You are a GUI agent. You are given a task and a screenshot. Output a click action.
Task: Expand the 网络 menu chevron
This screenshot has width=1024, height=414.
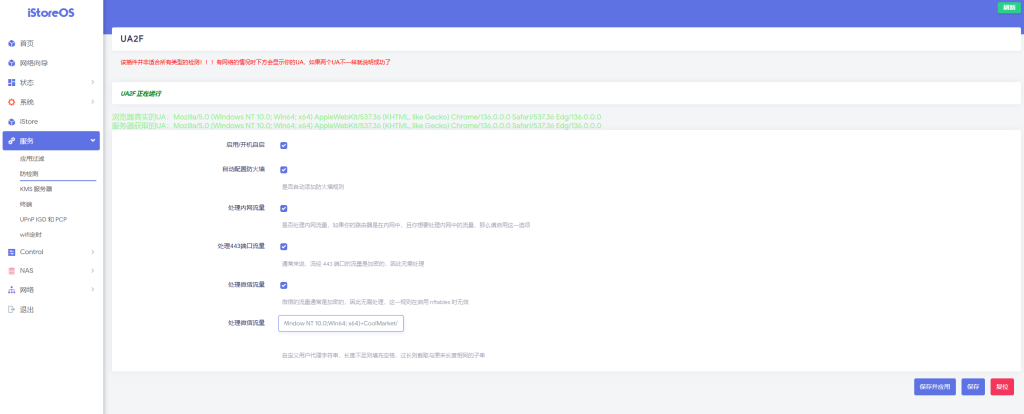93,290
